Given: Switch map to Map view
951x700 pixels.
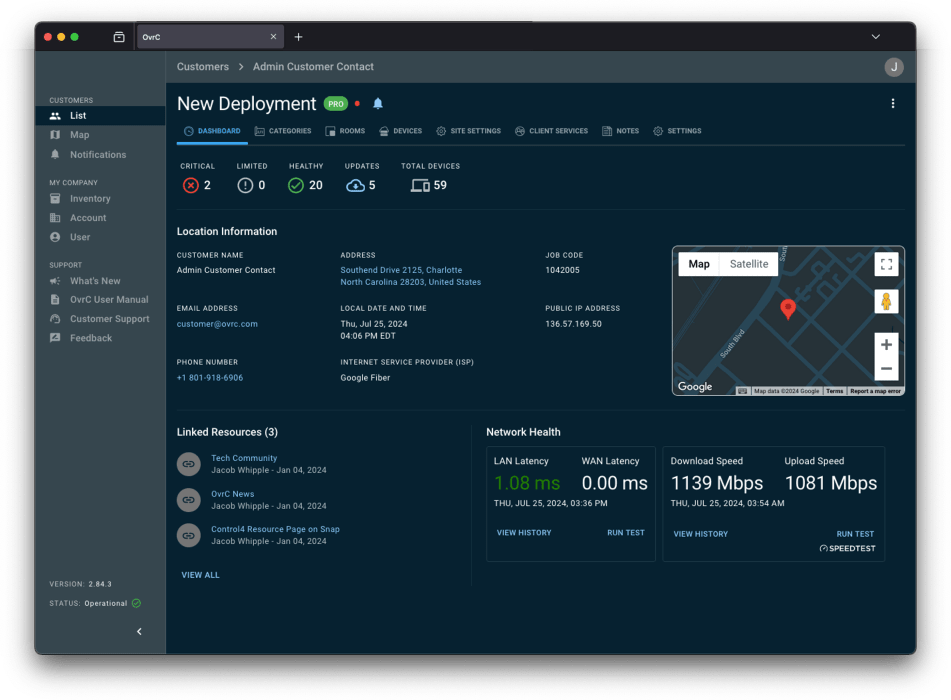Looking at the screenshot, I should [x=699, y=264].
